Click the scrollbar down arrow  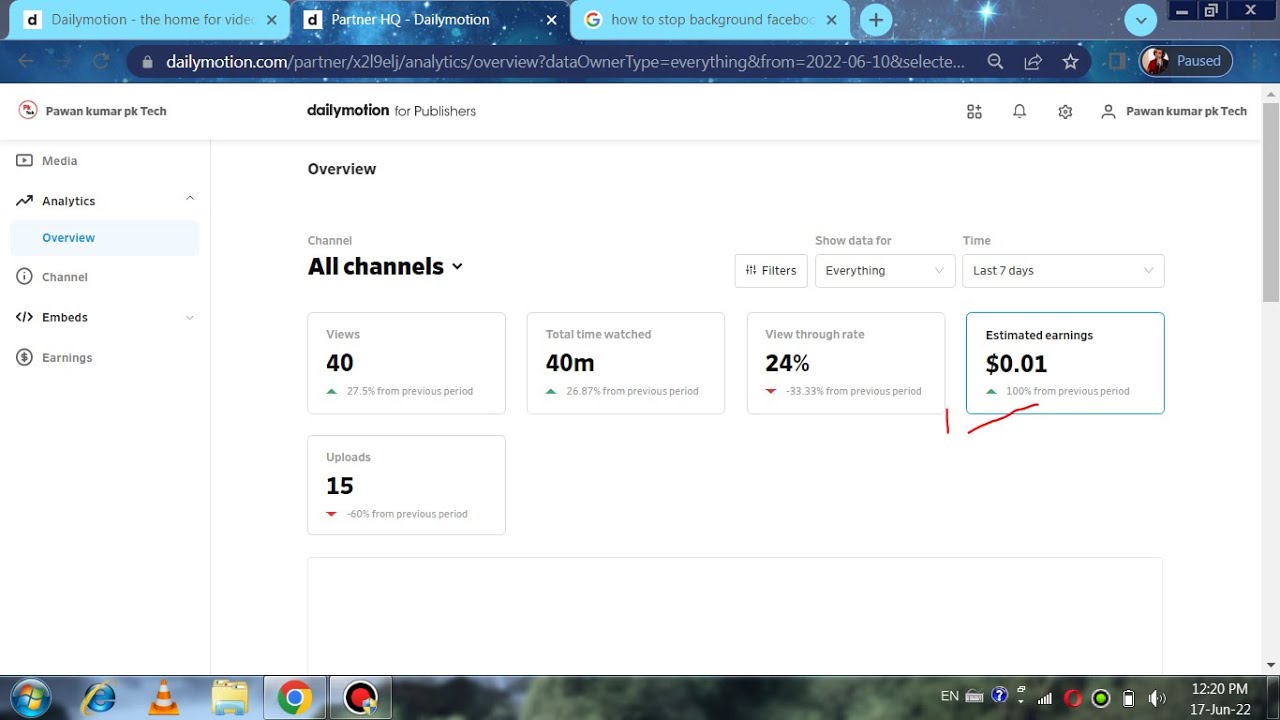pyautogui.click(x=1271, y=665)
